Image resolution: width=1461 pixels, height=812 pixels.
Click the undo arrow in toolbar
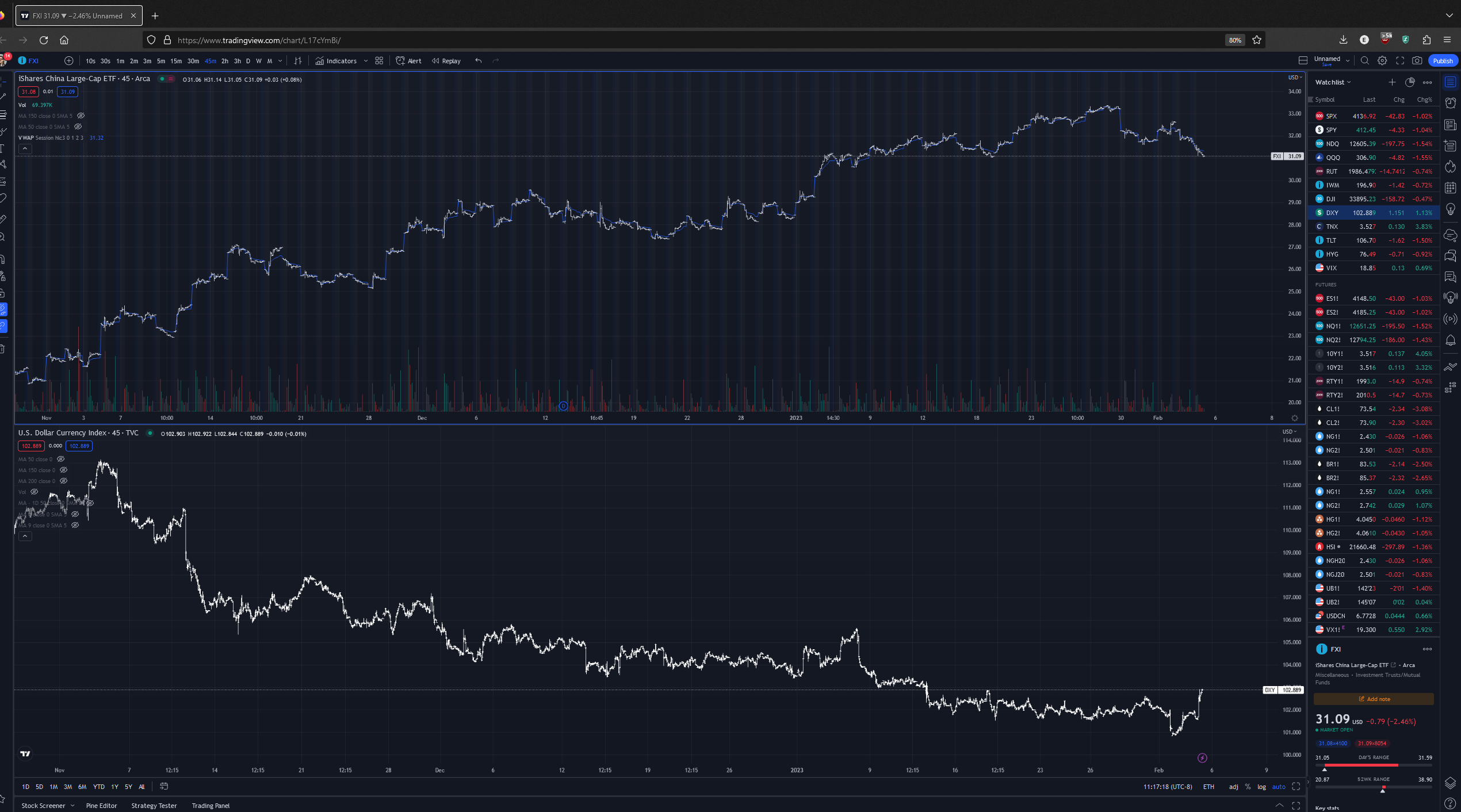(x=478, y=61)
